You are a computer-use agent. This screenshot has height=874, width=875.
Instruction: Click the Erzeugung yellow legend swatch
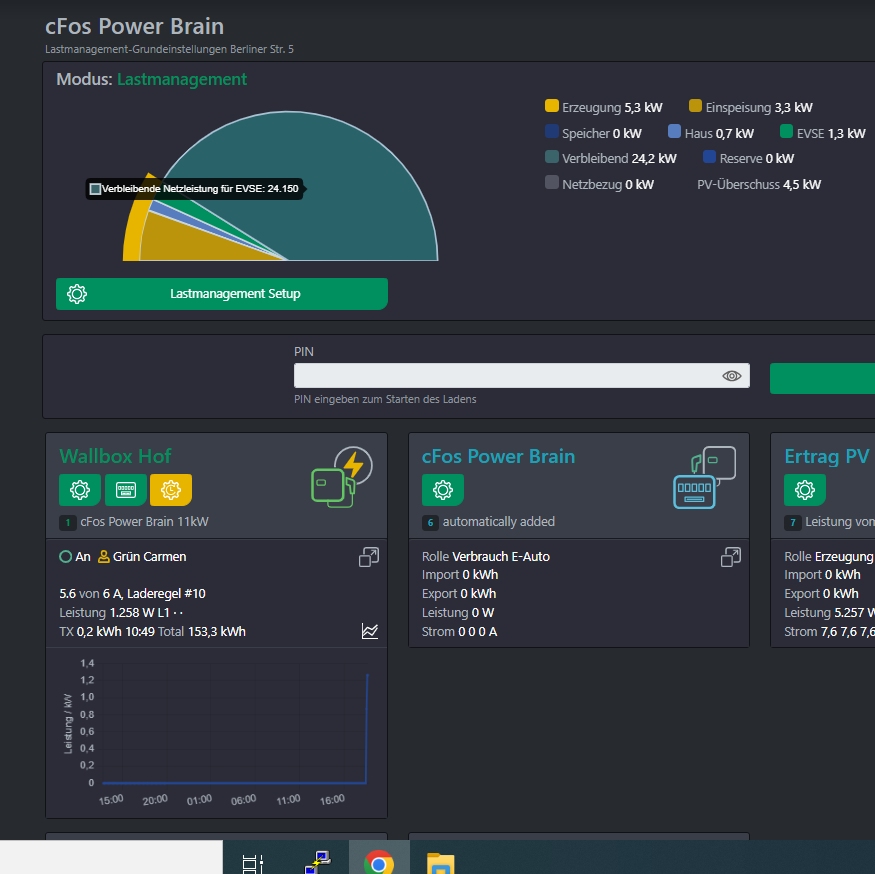point(552,106)
